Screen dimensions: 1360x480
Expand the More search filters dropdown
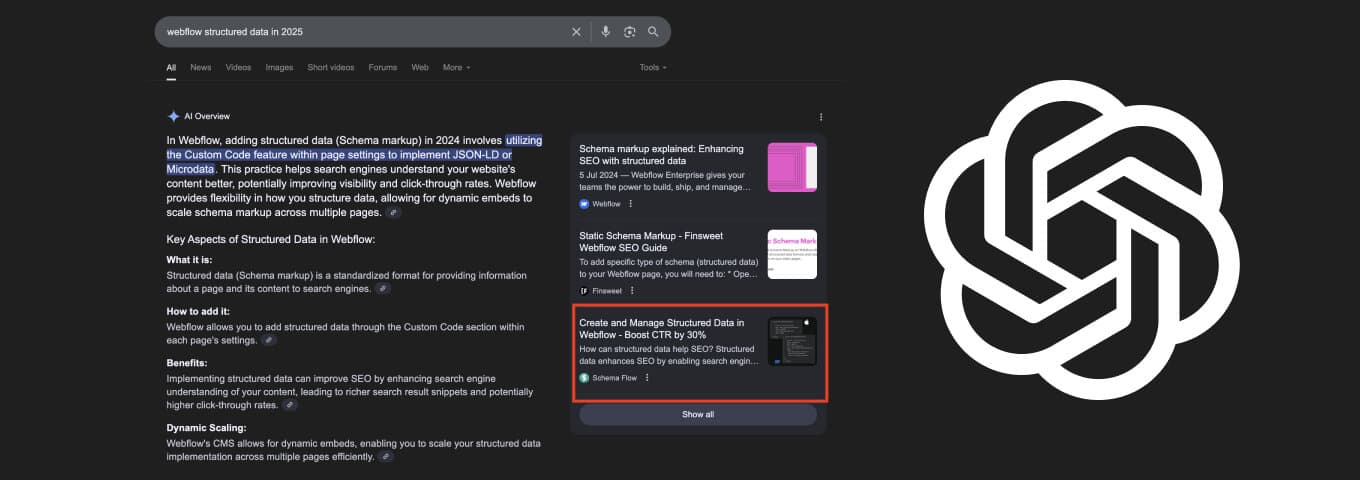tap(456, 67)
